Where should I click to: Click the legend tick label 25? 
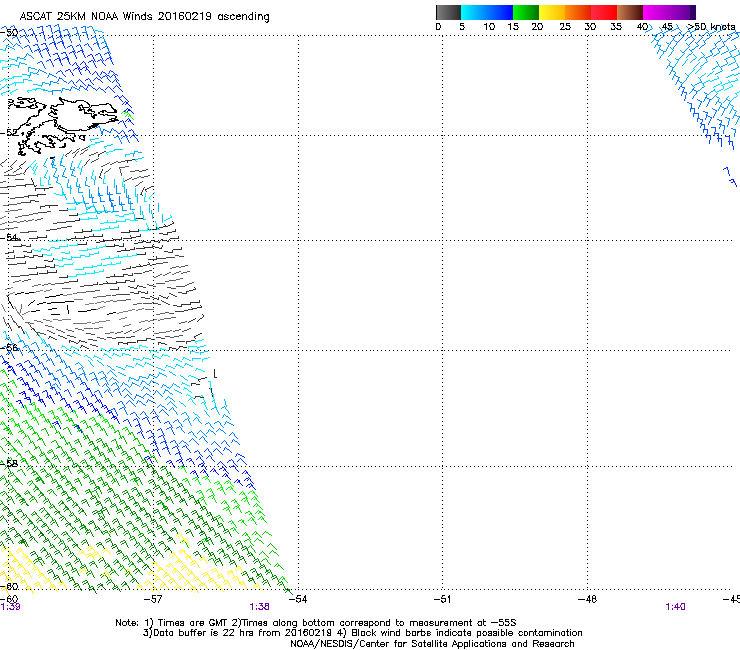565,27
